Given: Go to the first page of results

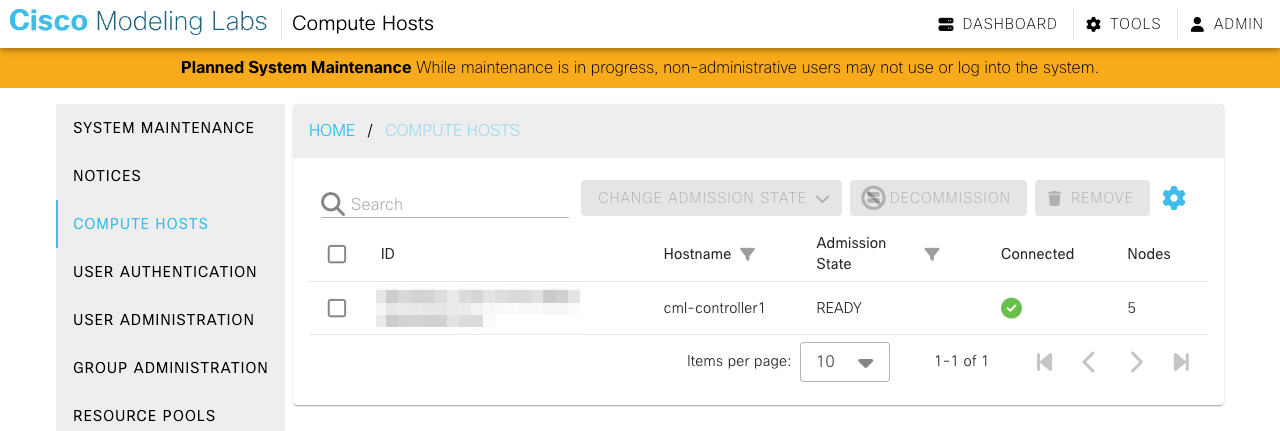Looking at the screenshot, I should (x=1045, y=362).
